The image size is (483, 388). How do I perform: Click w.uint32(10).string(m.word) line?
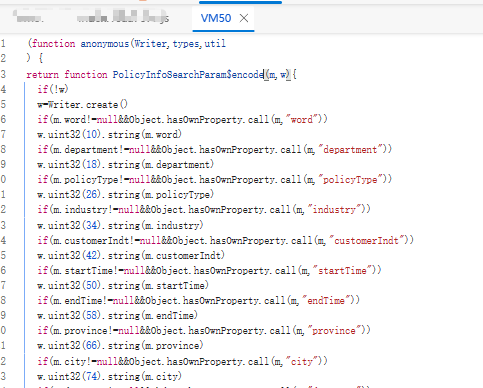(x=109, y=134)
